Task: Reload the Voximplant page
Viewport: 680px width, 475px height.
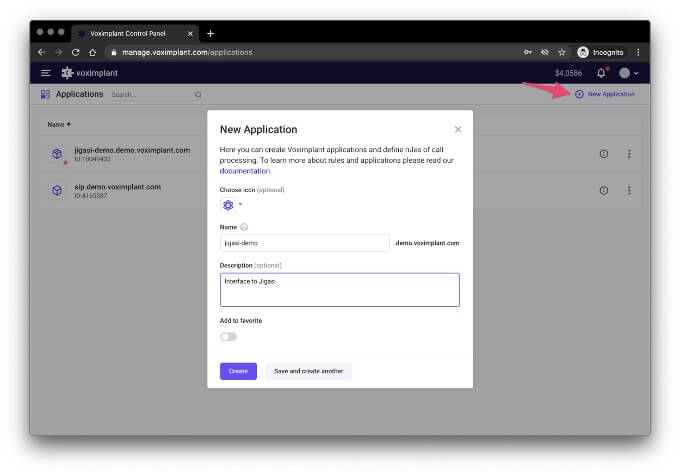Action: click(75, 52)
